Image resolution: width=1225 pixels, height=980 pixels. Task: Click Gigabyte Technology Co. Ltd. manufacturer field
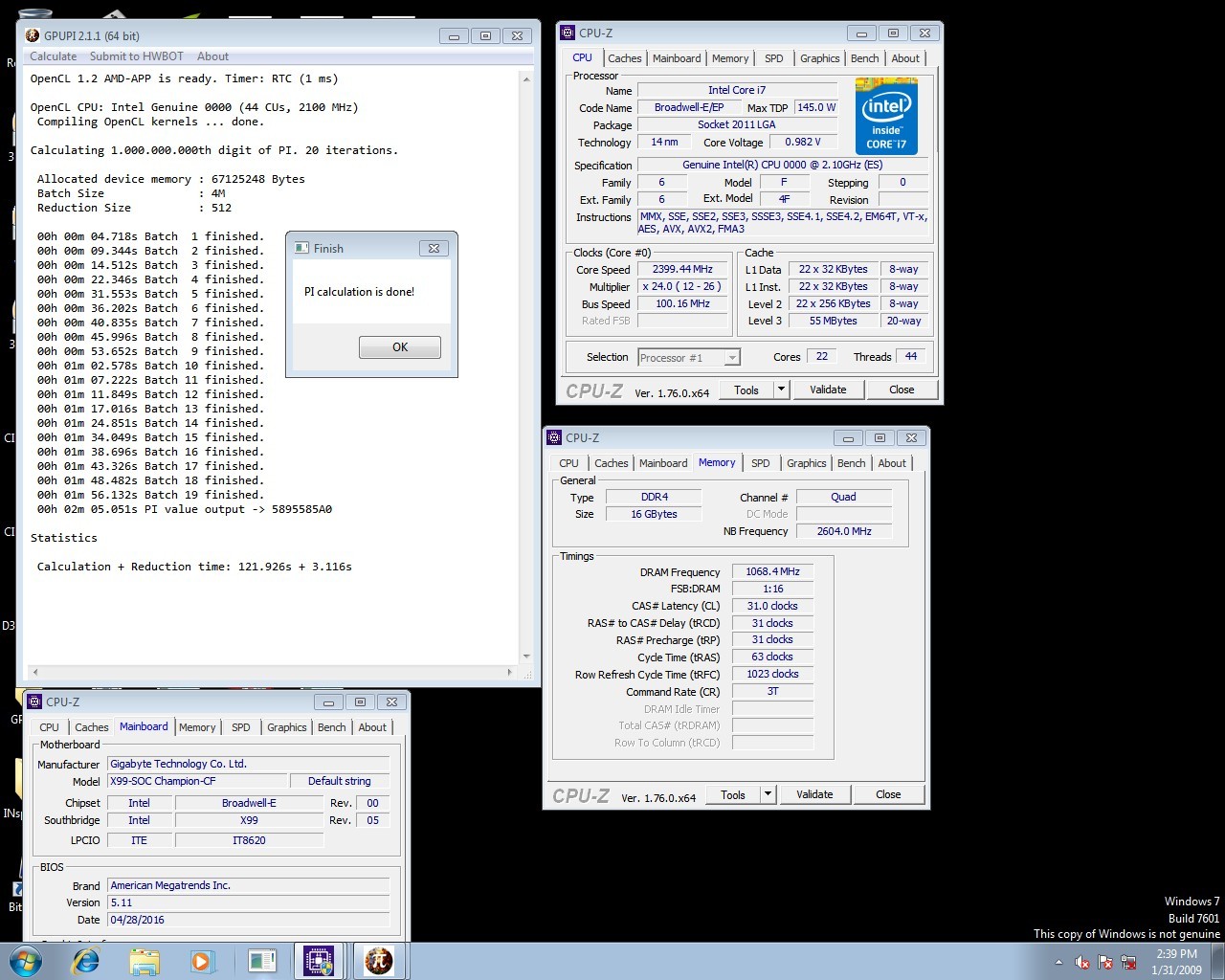[x=249, y=764]
